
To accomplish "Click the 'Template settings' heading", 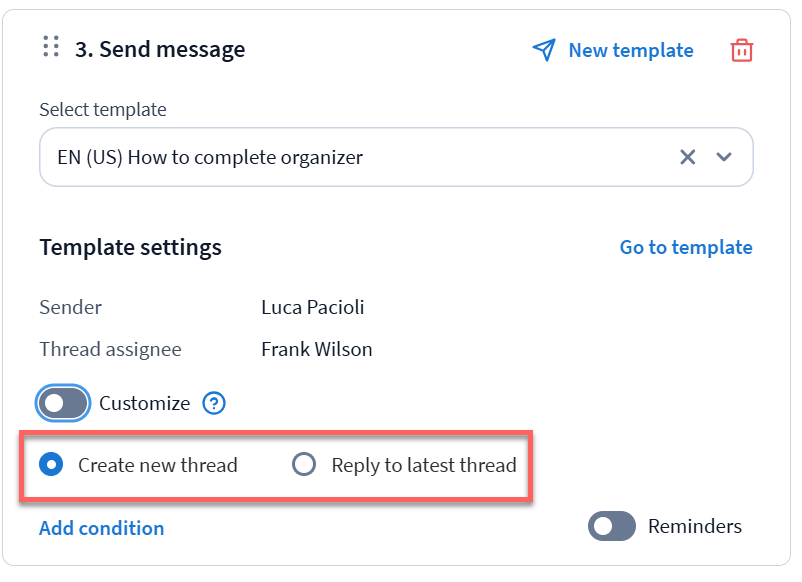I will pyautogui.click(x=130, y=247).
